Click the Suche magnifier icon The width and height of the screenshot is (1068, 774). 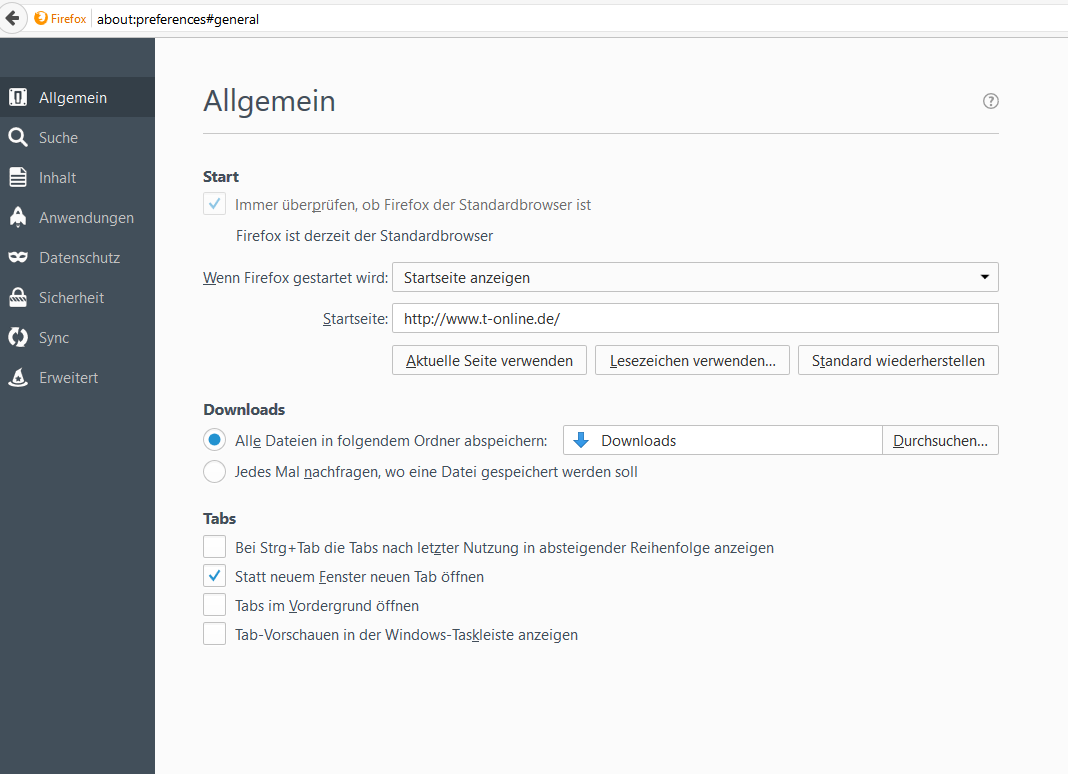(x=18, y=138)
